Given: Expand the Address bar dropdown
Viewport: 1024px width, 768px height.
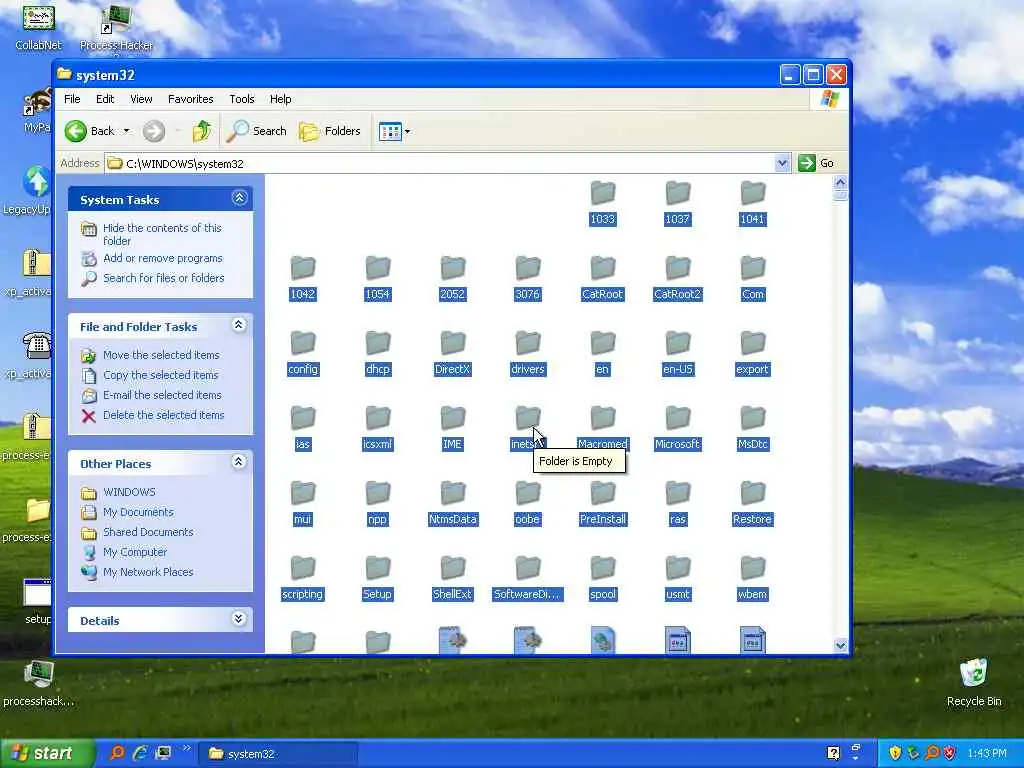Looking at the screenshot, I should click(x=782, y=163).
